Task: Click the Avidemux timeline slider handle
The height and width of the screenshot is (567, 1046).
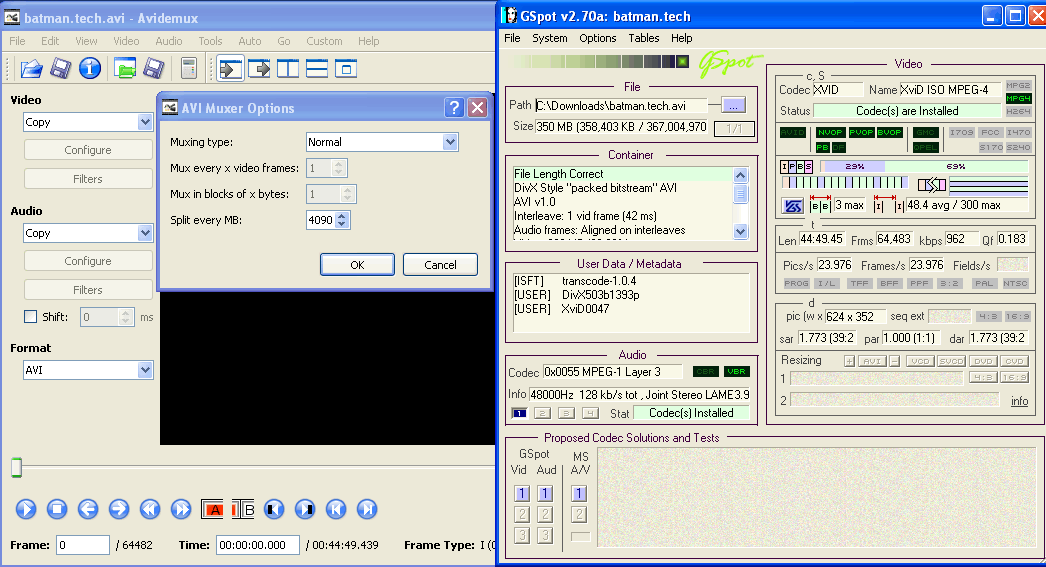Action: point(17,468)
